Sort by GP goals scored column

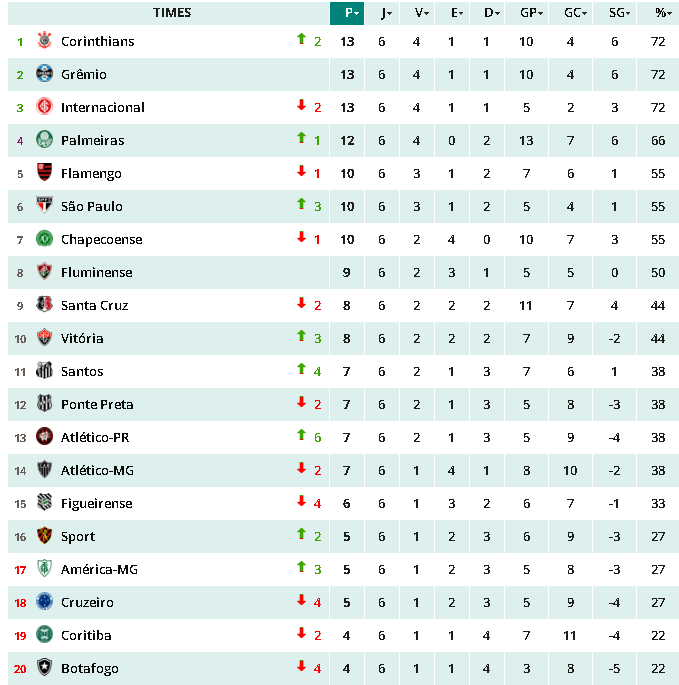pyautogui.click(x=531, y=13)
